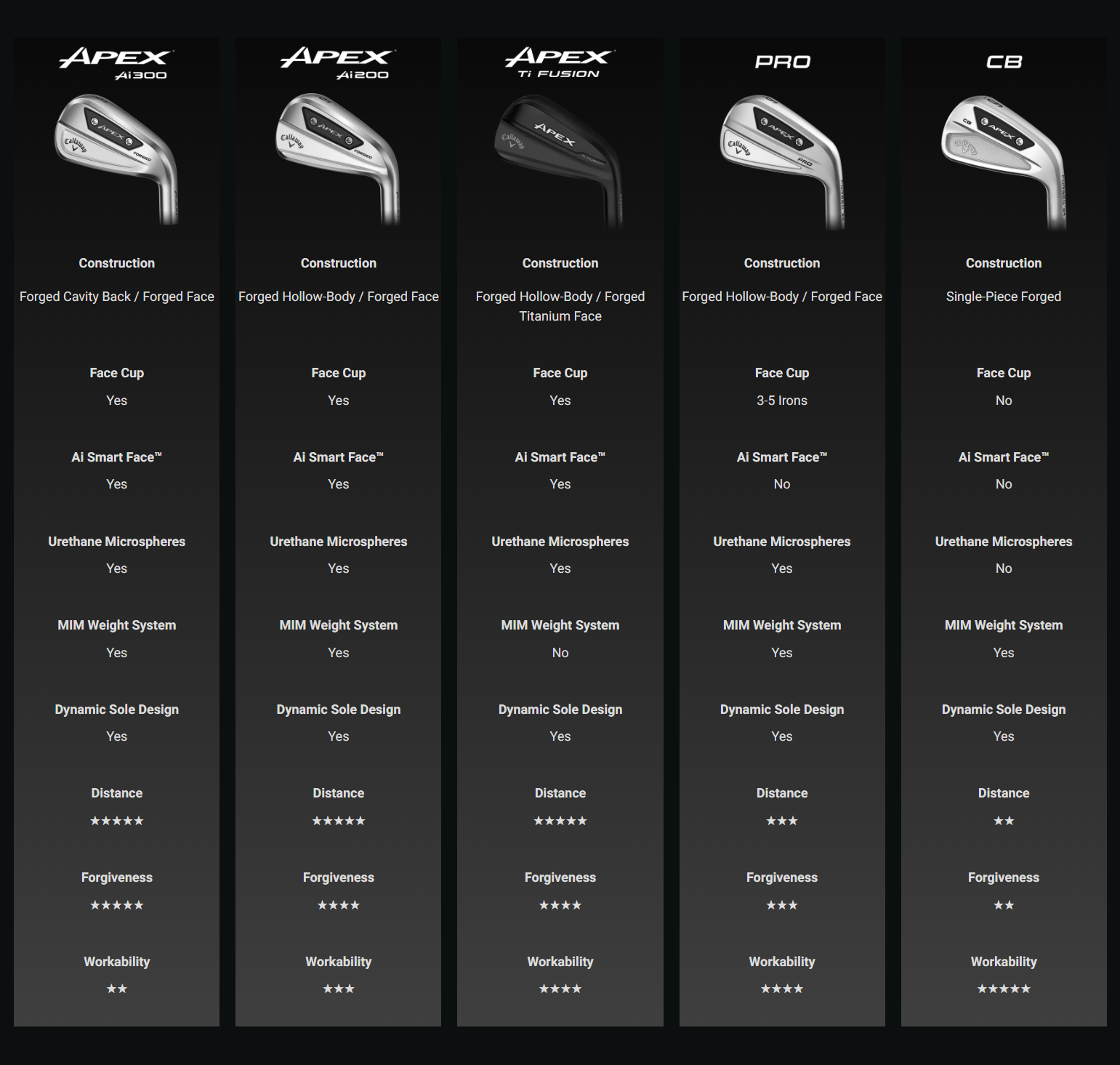Select 'Single-Piece Forged' construction text
Screen dimensions: 1120x1065
1004,297
